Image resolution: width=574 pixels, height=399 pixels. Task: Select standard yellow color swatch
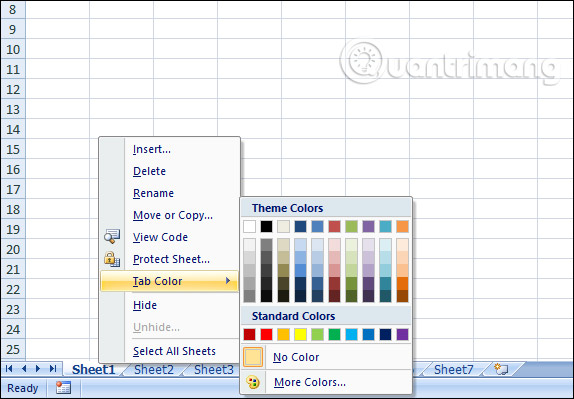pos(301,334)
